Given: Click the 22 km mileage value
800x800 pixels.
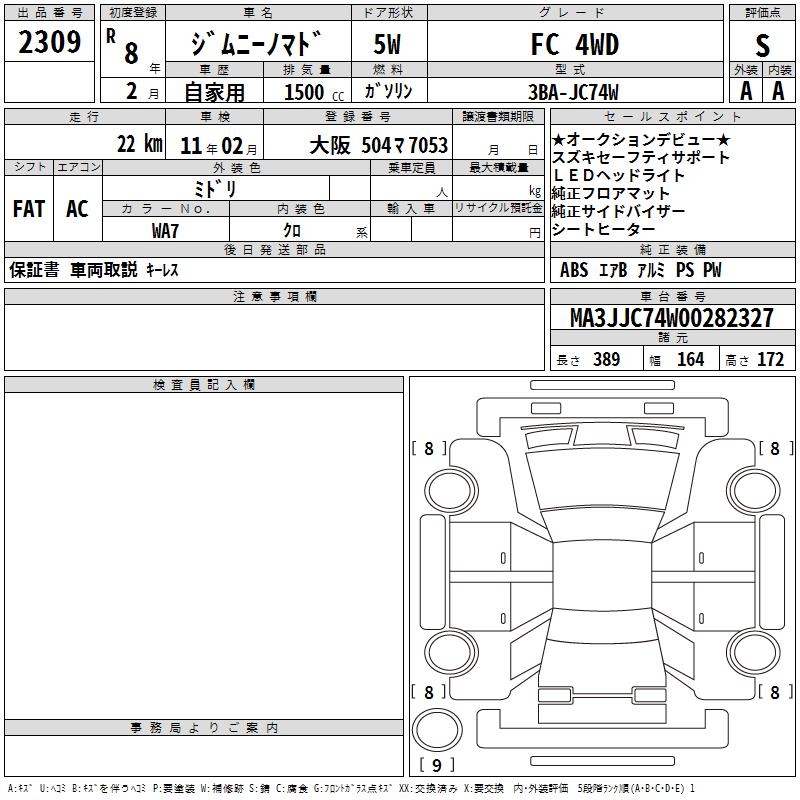Looking at the screenshot, I should tap(139, 144).
